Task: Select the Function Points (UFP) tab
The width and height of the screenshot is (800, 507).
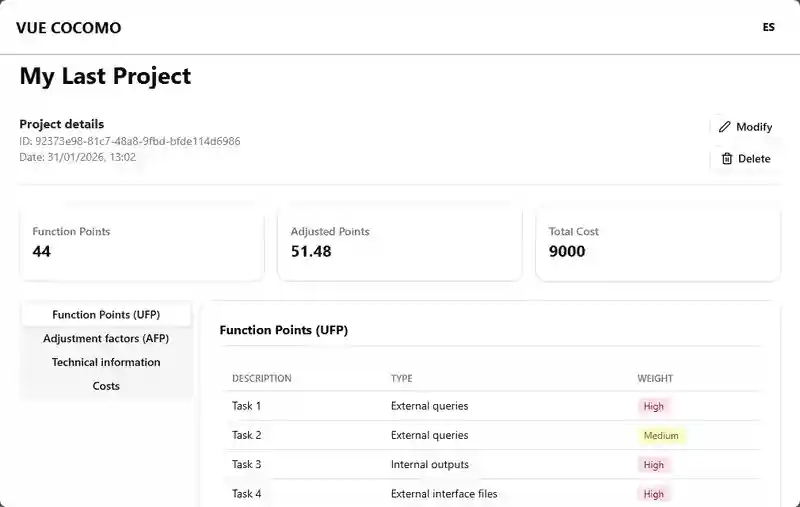Action: (x=106, y=315)
